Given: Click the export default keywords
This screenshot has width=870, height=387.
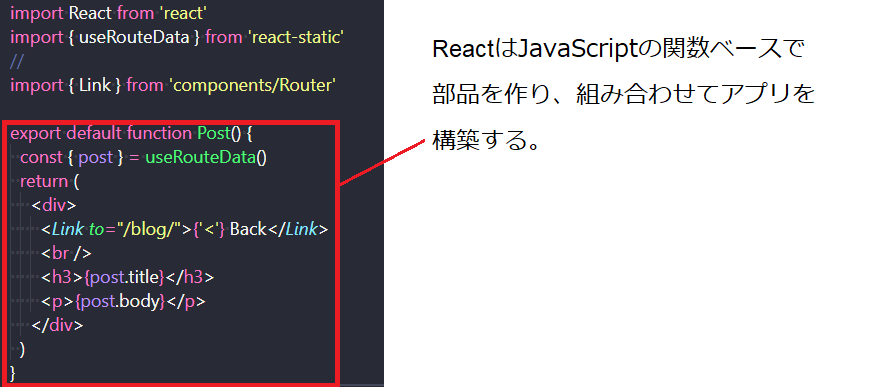Looking at the screenshot, I should (67, 134).
